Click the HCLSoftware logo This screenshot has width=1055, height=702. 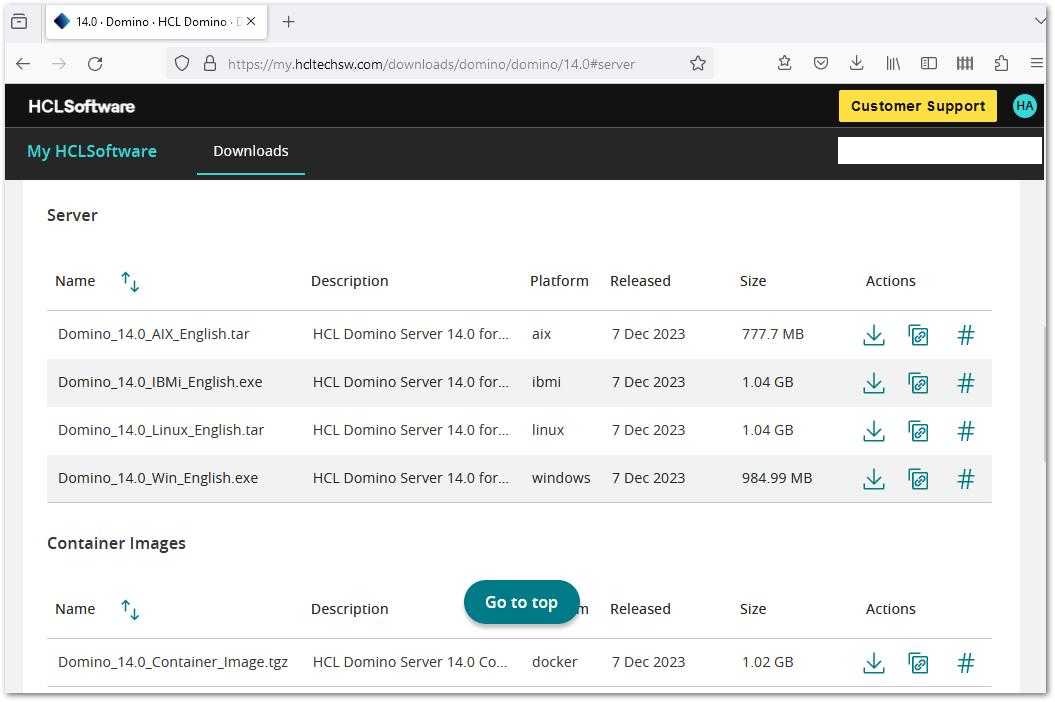coord(81,106)
